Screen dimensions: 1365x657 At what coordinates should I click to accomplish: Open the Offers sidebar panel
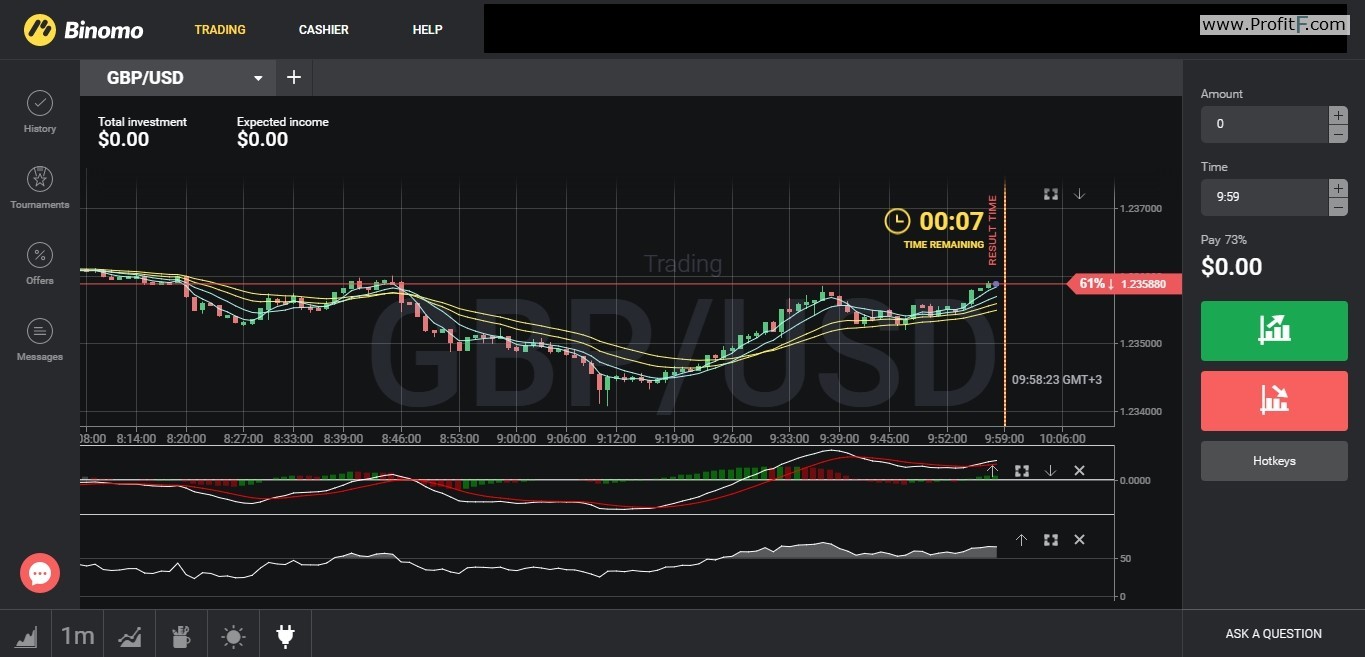(40, 263)
